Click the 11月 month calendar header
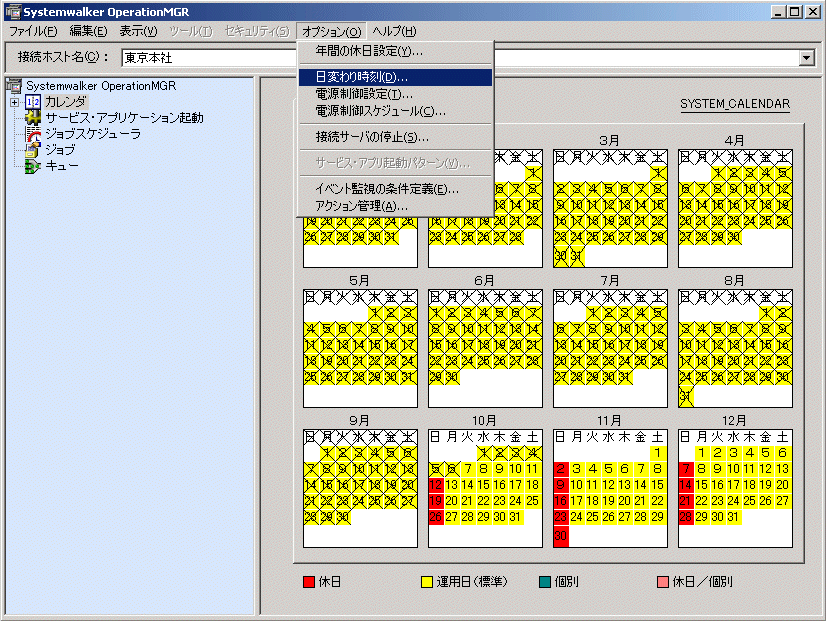 pos(609,420)
